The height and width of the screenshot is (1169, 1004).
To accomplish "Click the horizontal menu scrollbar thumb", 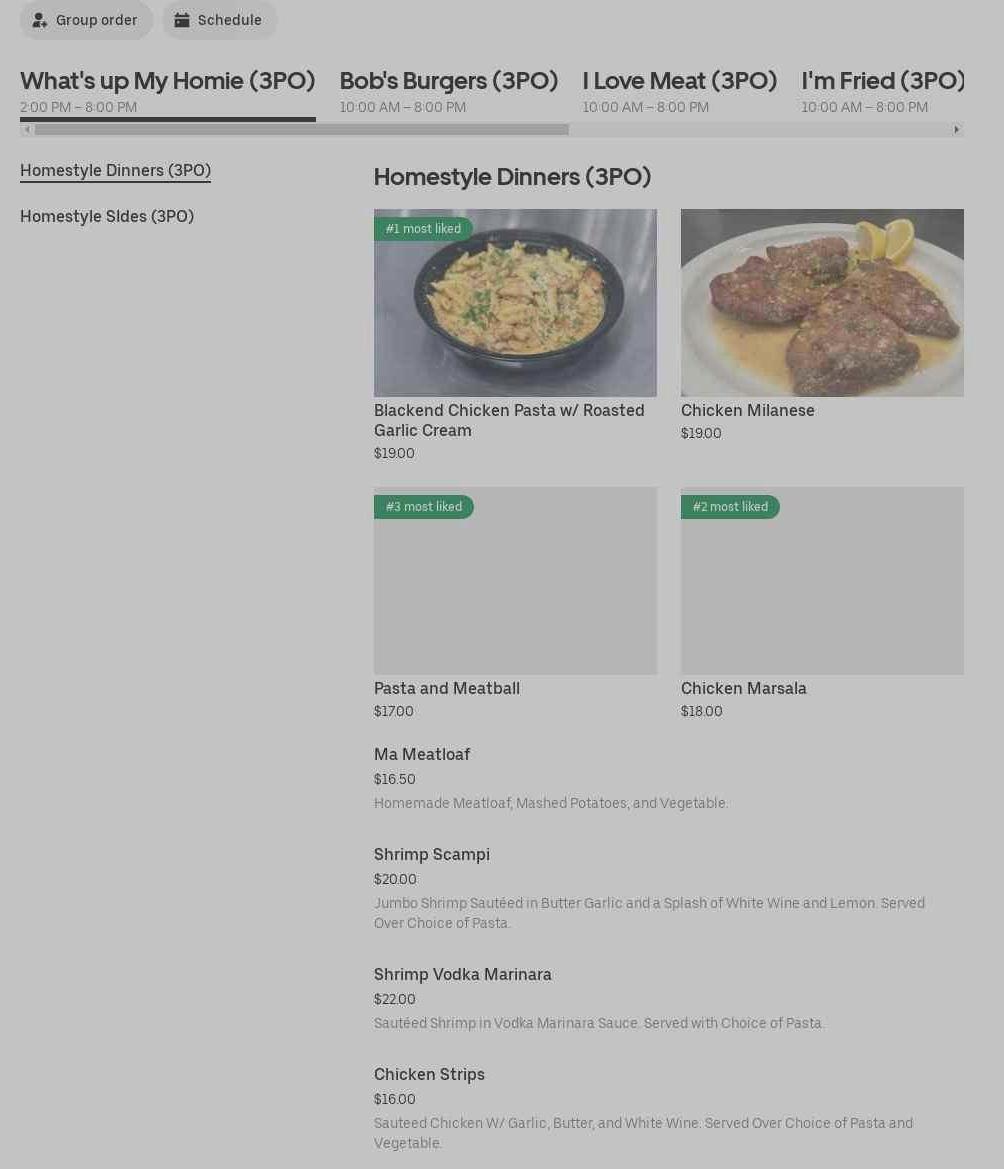I will pos(302,130).
